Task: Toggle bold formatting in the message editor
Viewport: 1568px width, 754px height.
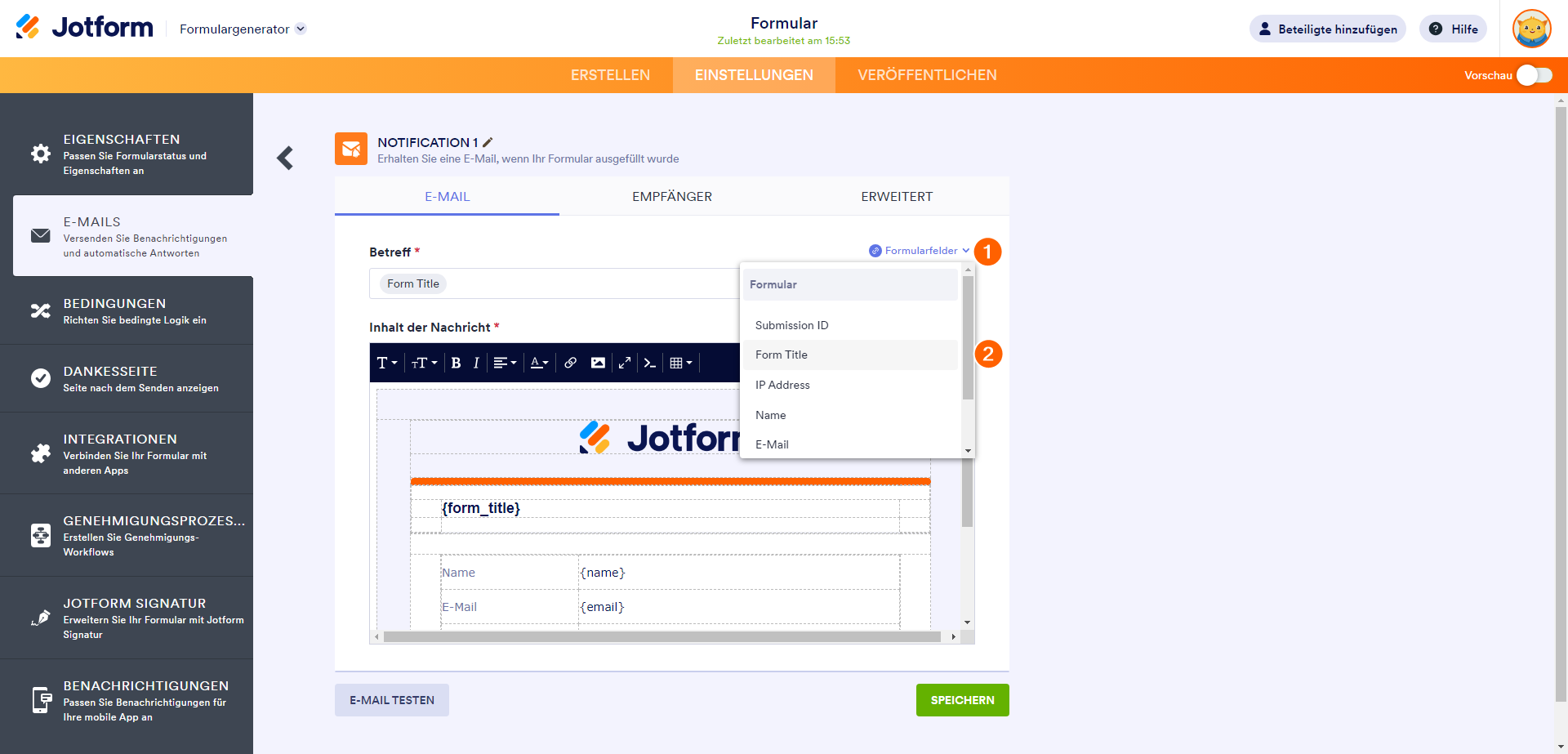Action: pyautogui.click(x=456, y=363)
